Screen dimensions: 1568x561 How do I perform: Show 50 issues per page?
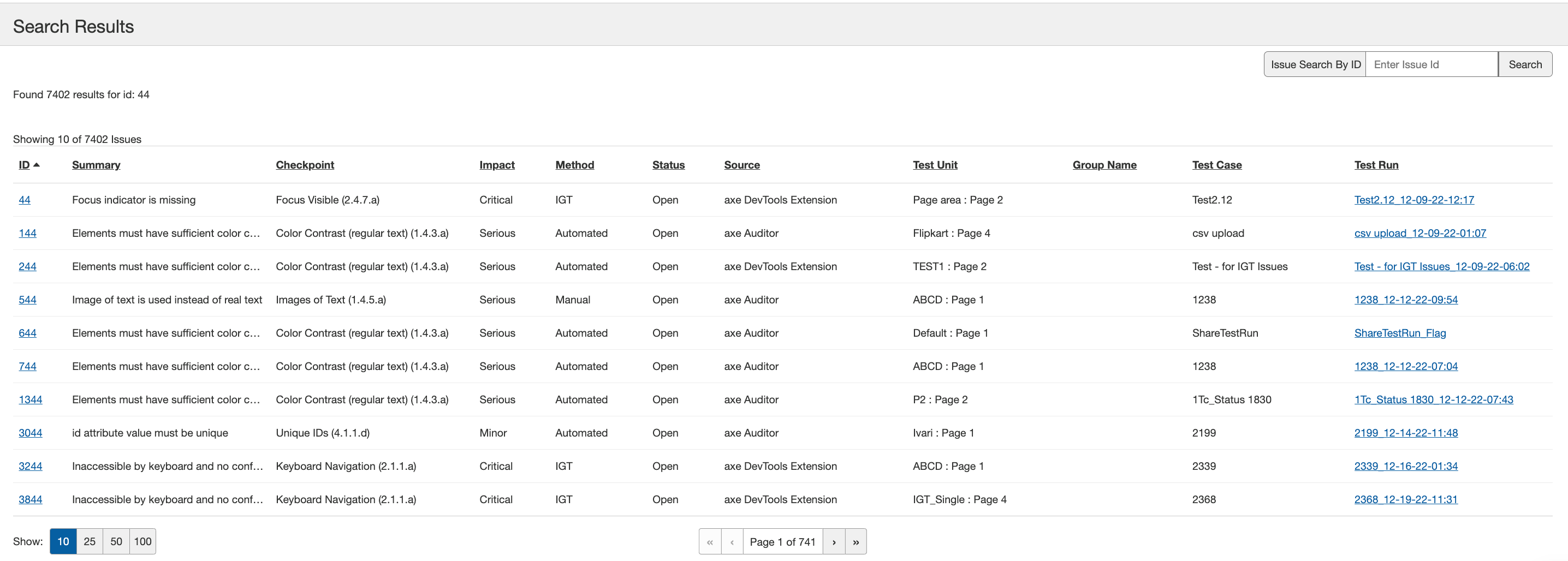coord(116,541)
